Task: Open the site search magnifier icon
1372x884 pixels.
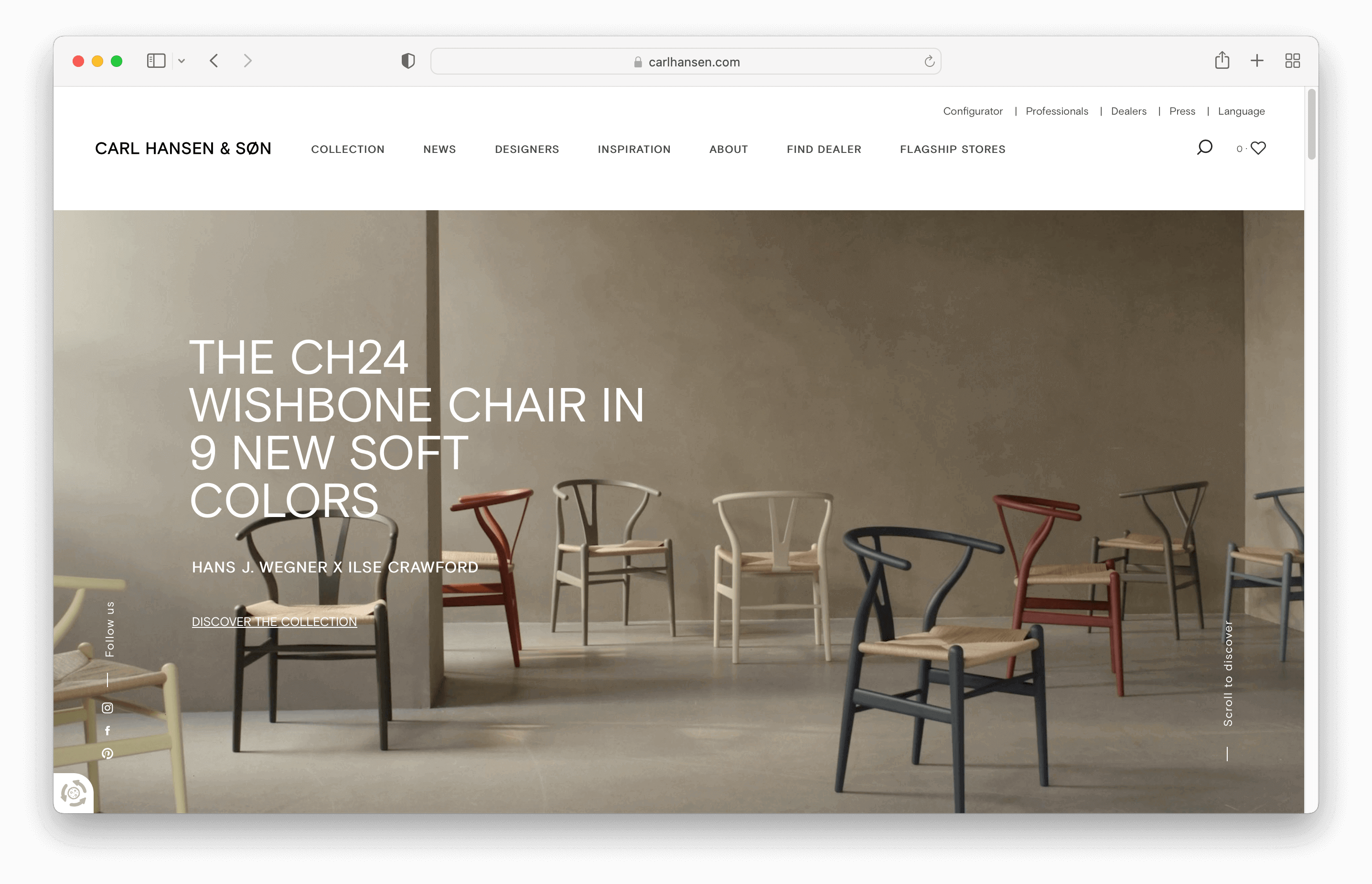Action: [x=1204, y=148]
